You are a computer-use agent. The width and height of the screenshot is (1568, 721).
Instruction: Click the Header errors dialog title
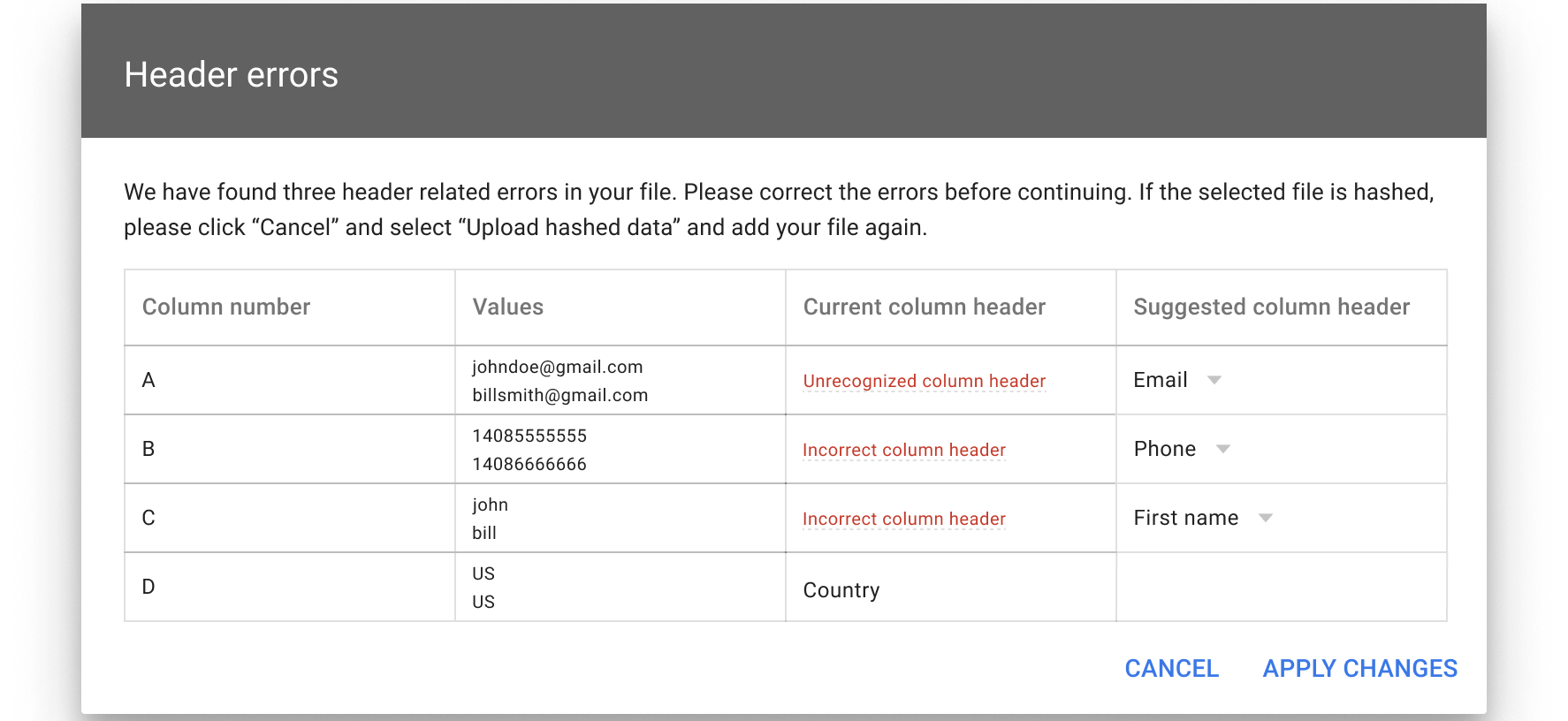(x=231, y=75)
